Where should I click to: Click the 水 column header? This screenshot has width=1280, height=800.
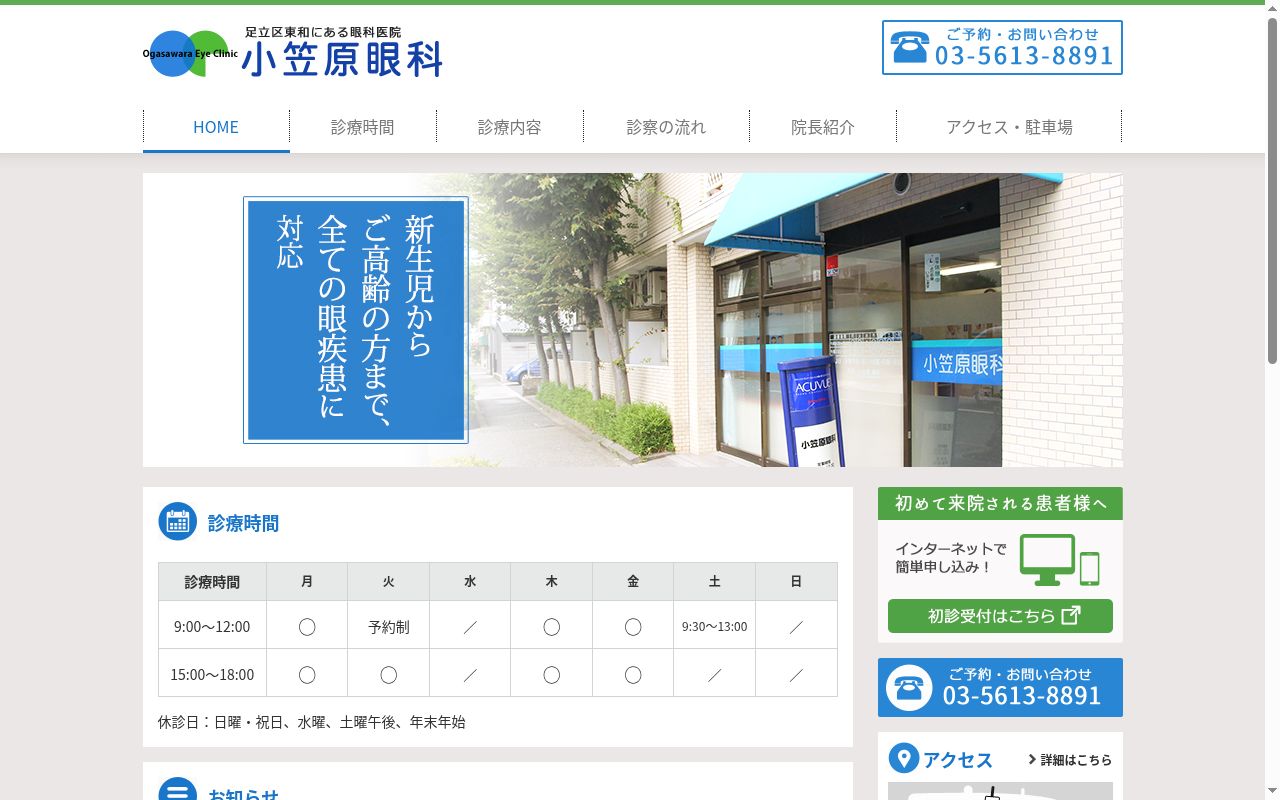point(470,581)
